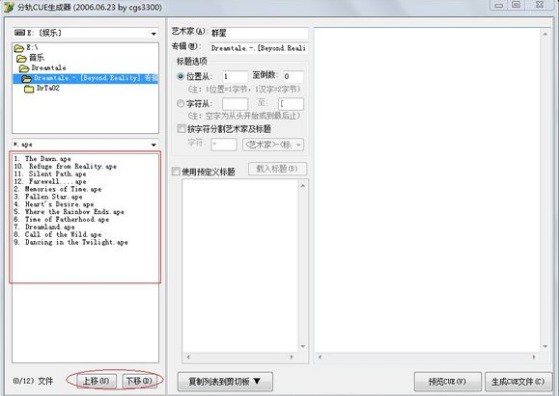This screenshot has width=560, height=396.
Task: Click the 艺术家 artist input field
Action: pyautogui.click(x=259, y=33)
